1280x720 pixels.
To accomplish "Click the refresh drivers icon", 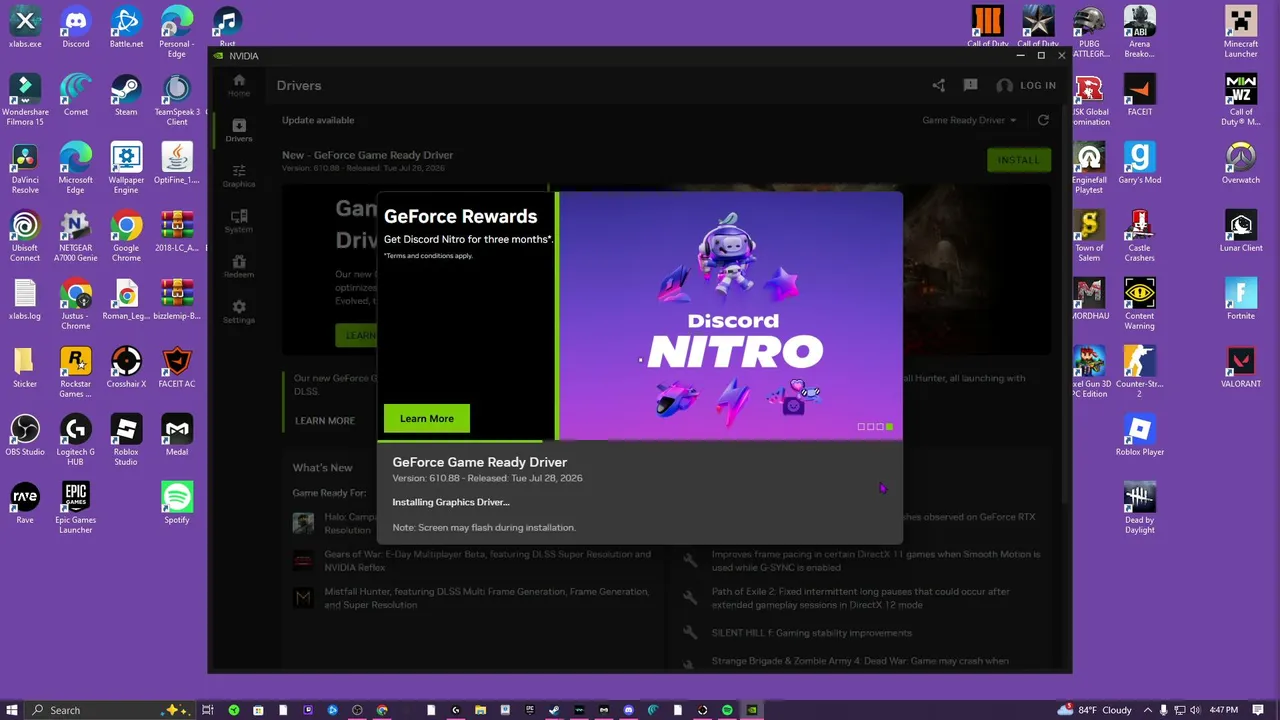I will [x=1043, y=120].
